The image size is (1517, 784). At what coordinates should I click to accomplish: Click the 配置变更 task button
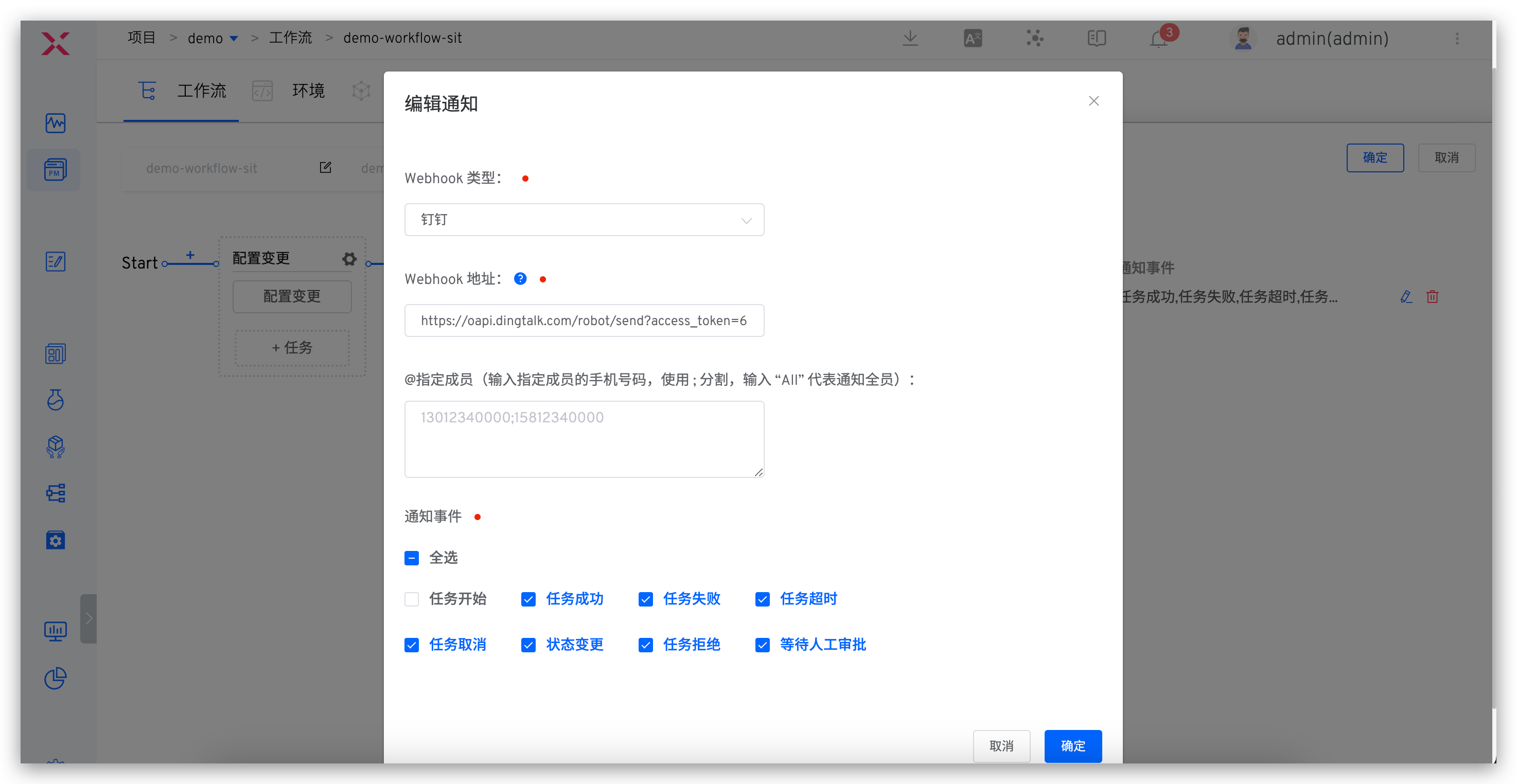click(x=292, y=296)
